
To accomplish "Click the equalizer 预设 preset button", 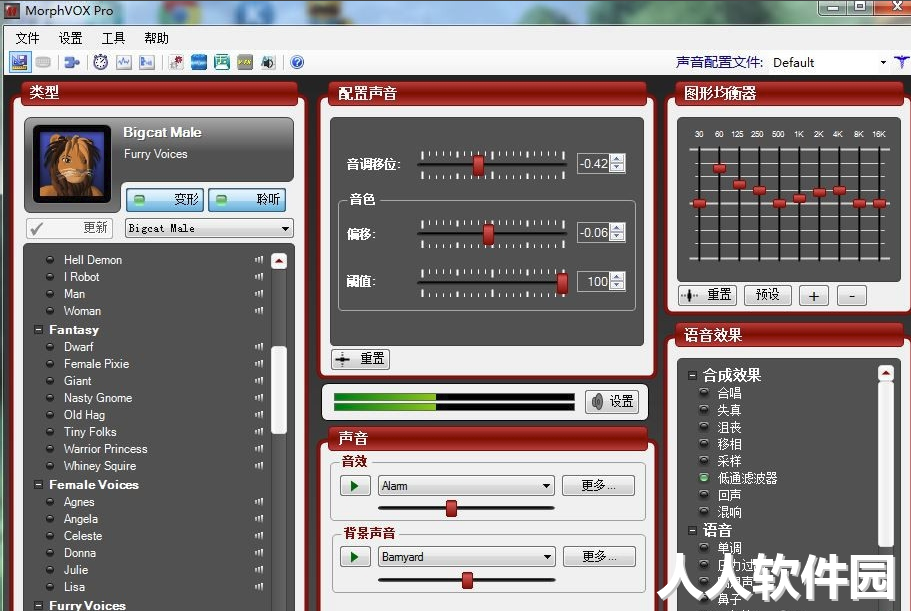I will pos(767,295).
